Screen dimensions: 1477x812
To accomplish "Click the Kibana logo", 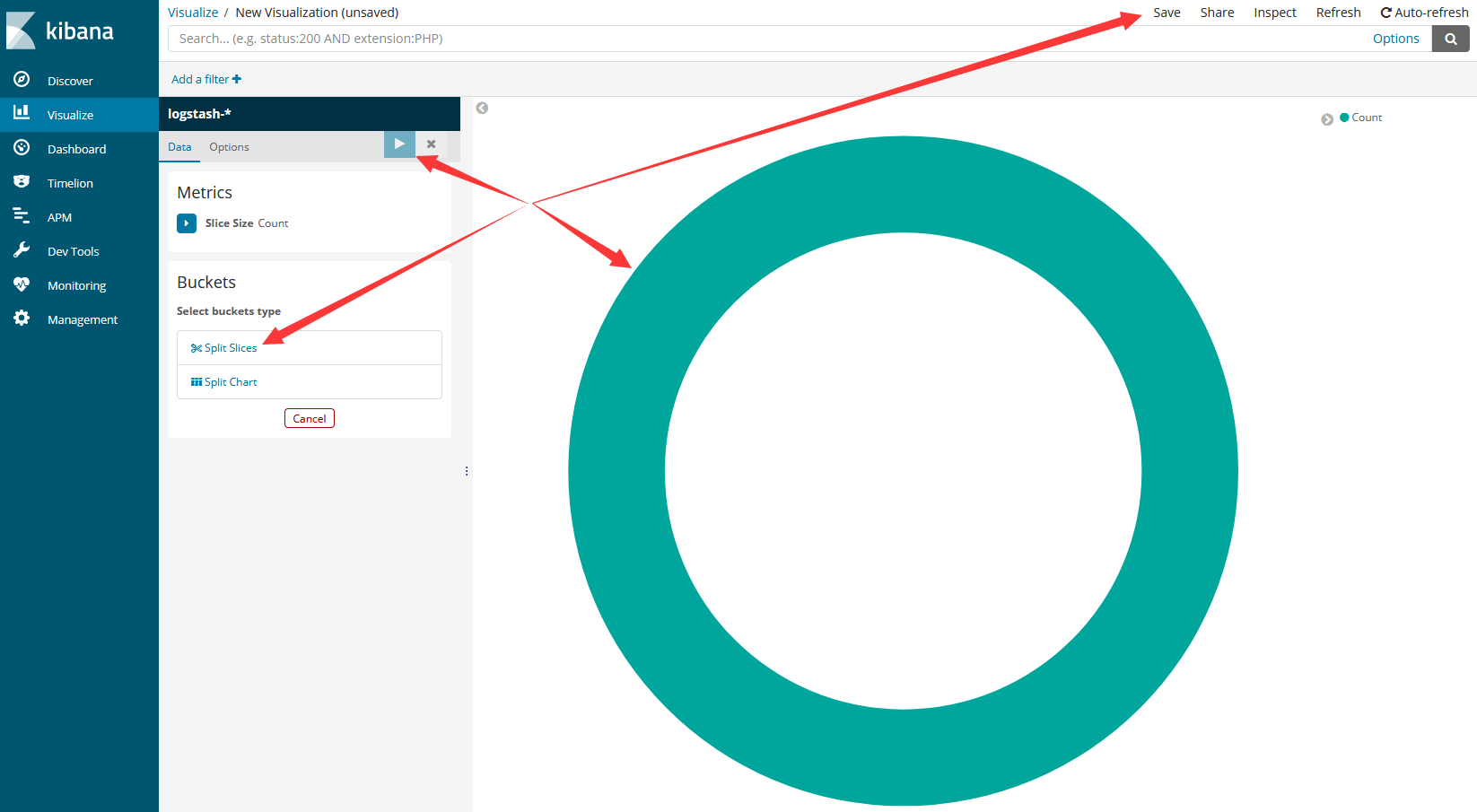I will point(60,31).
